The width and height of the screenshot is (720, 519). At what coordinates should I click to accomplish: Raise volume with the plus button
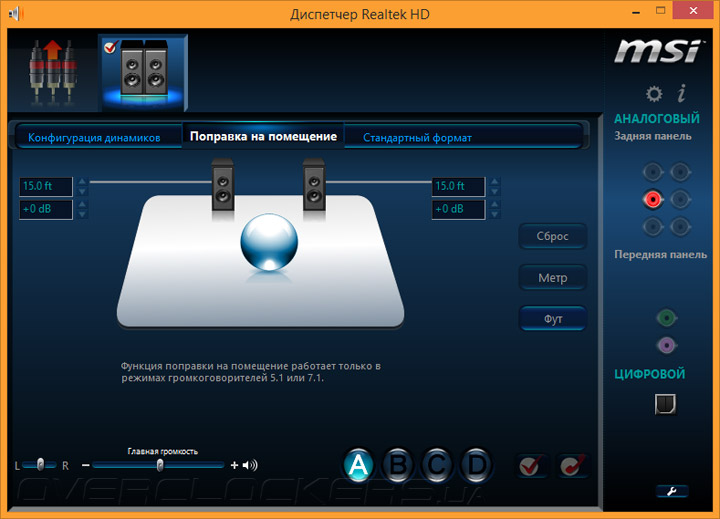coord(234,465)
